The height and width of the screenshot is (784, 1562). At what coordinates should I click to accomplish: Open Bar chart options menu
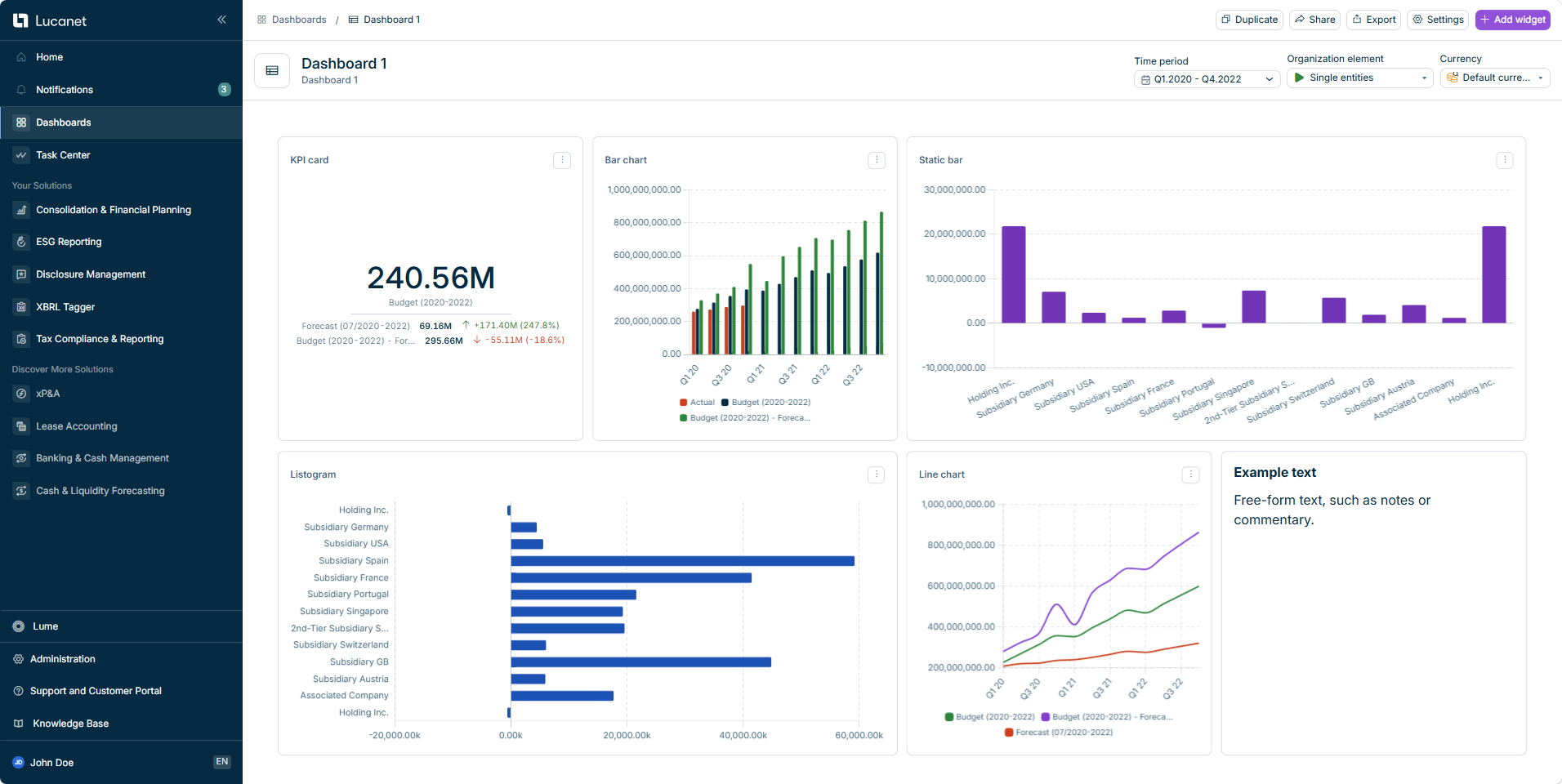coord(877,160)
